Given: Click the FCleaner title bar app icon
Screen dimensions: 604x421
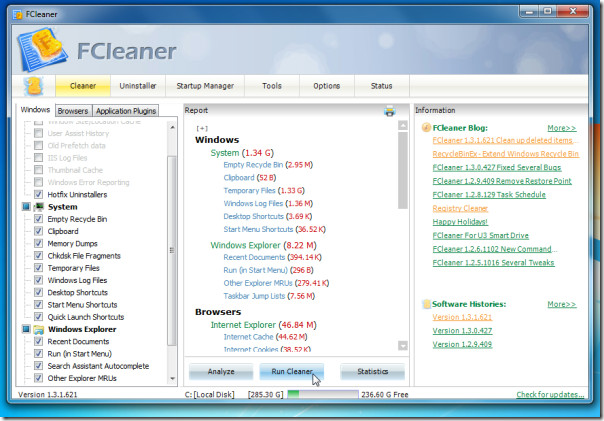Looking at the screenshot, I should pyautogui.click(x=17, y=15).
